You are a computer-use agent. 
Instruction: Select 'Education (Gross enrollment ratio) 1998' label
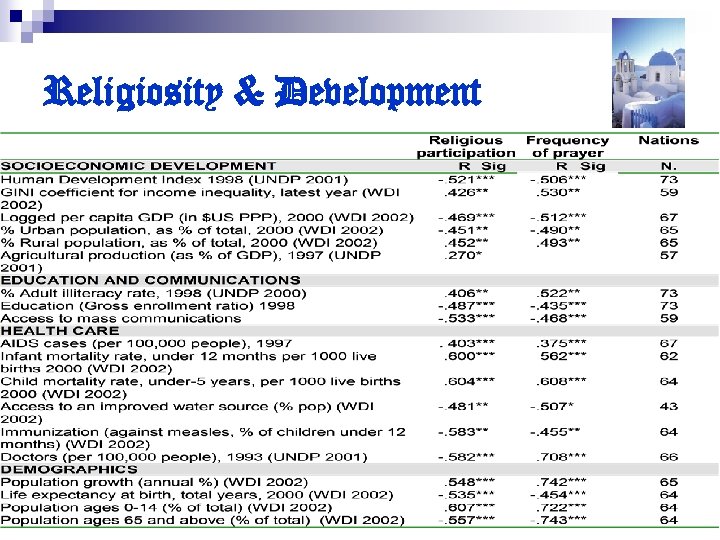(x=147, y=306)
